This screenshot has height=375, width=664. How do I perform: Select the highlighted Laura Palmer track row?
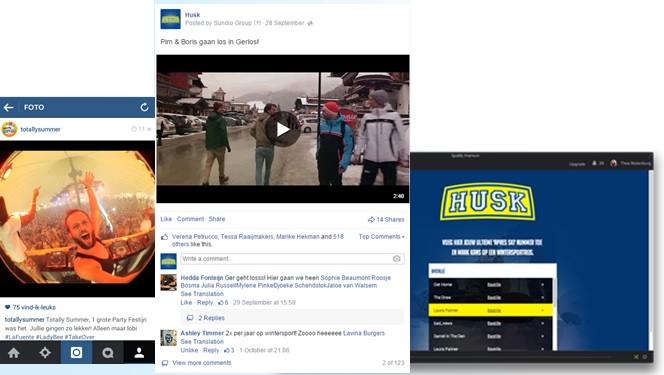[490, 310]
